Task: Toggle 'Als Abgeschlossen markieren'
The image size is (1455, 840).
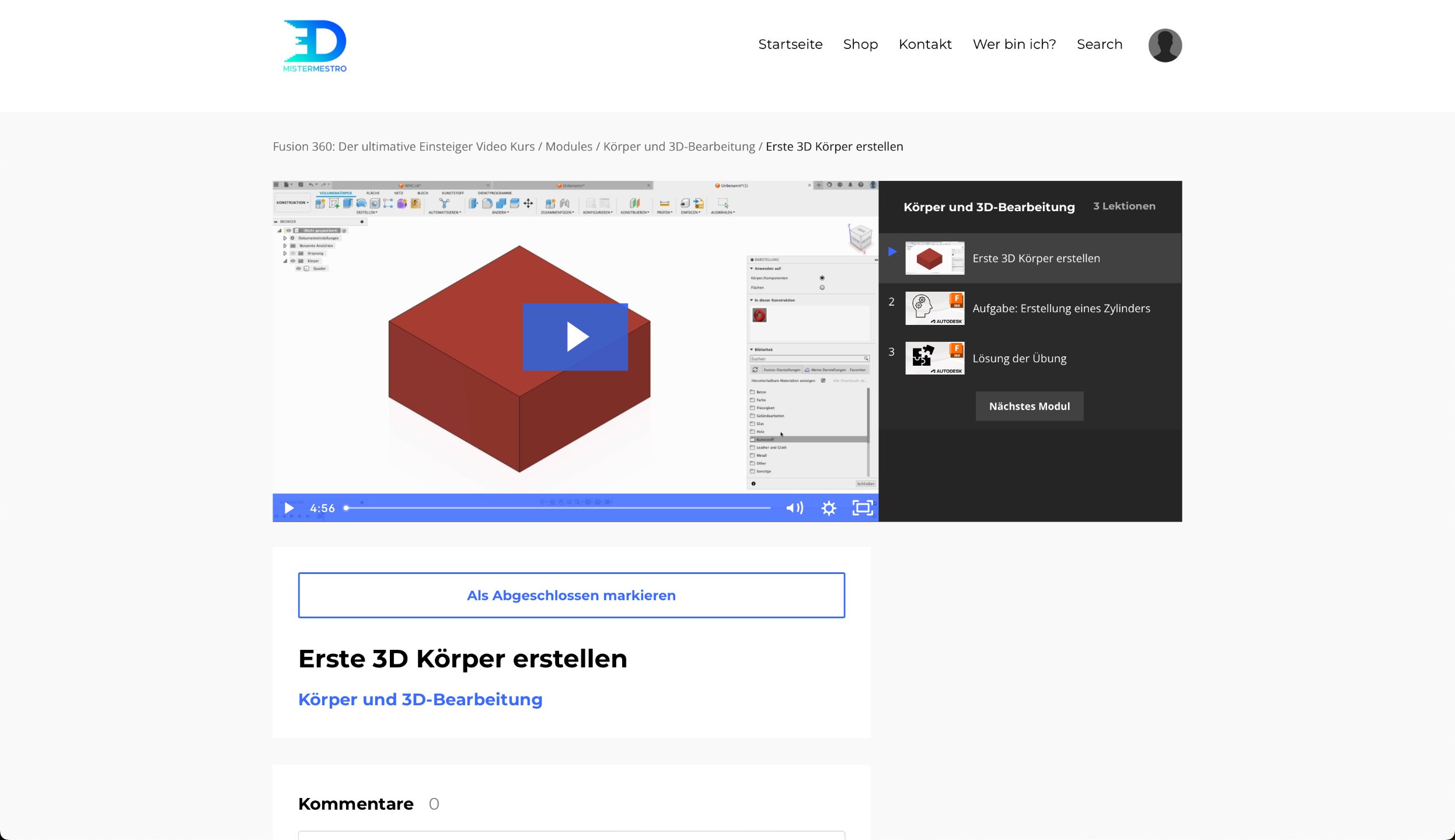Action: tap(571, 595)
